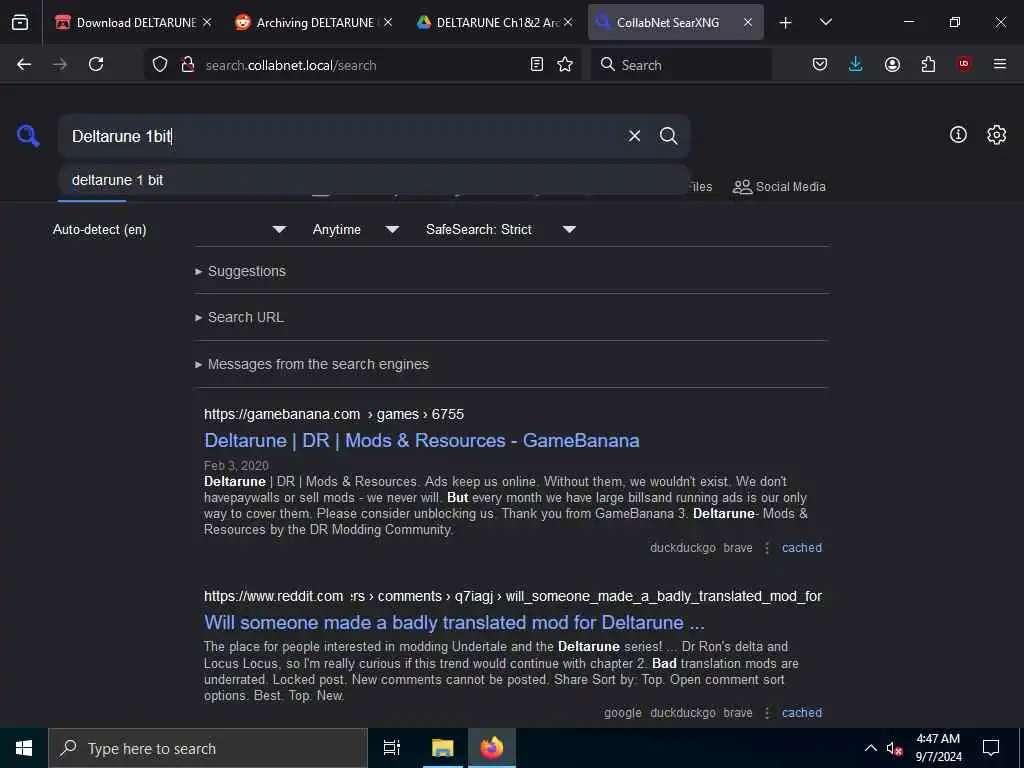Open a new browser tab
Image resolution: width=1024 pixels, height=768 pixels.
(786, 23)
